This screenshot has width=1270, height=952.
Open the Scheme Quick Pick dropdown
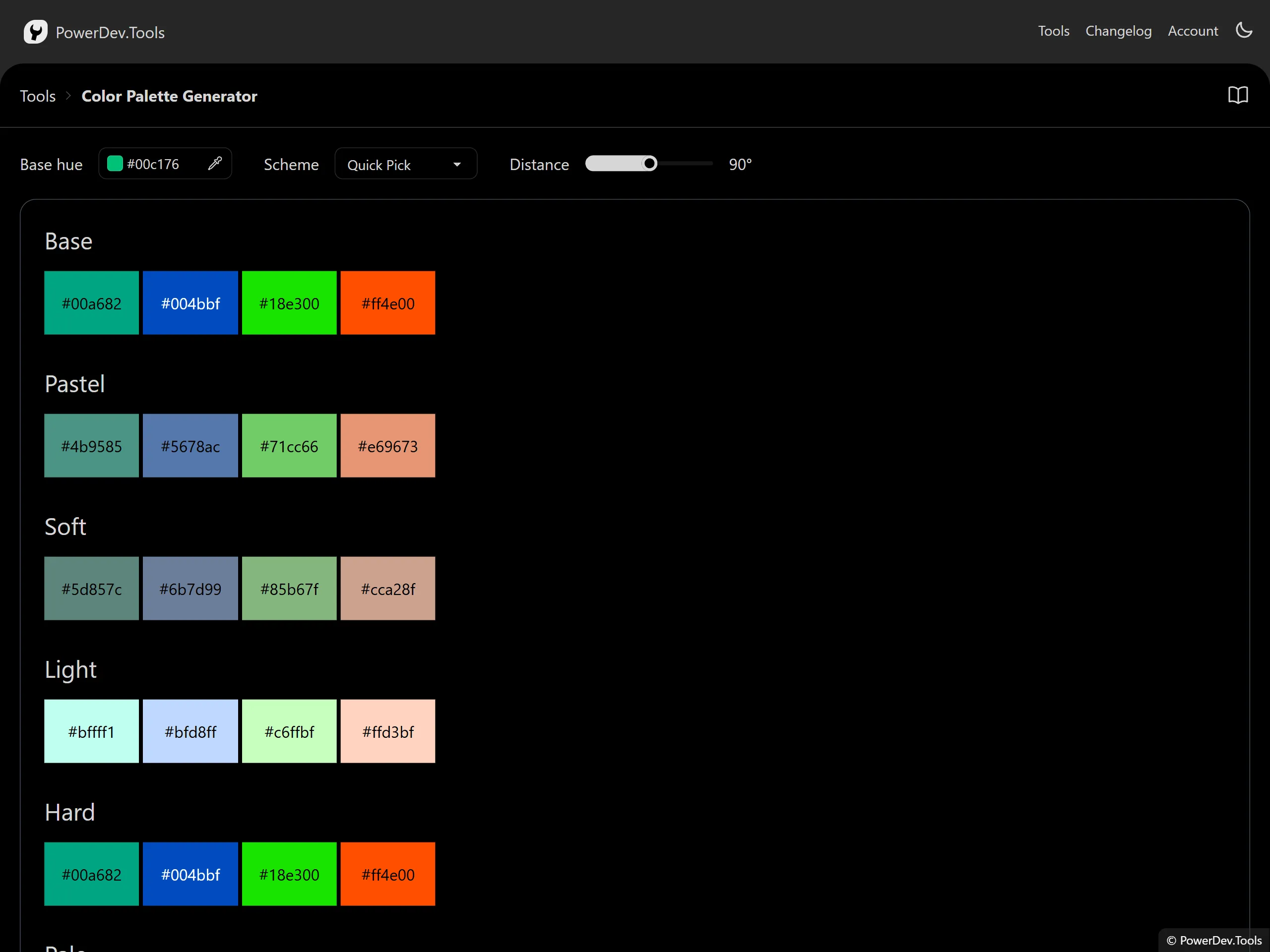click(x=405, y=165)
